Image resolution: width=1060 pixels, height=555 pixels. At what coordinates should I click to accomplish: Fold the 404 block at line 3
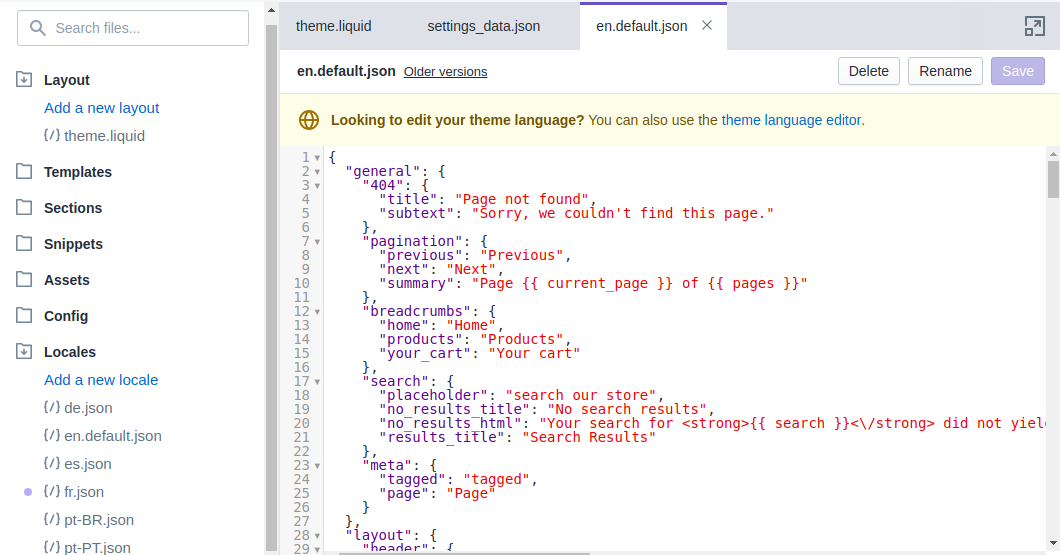click(317, 185)
